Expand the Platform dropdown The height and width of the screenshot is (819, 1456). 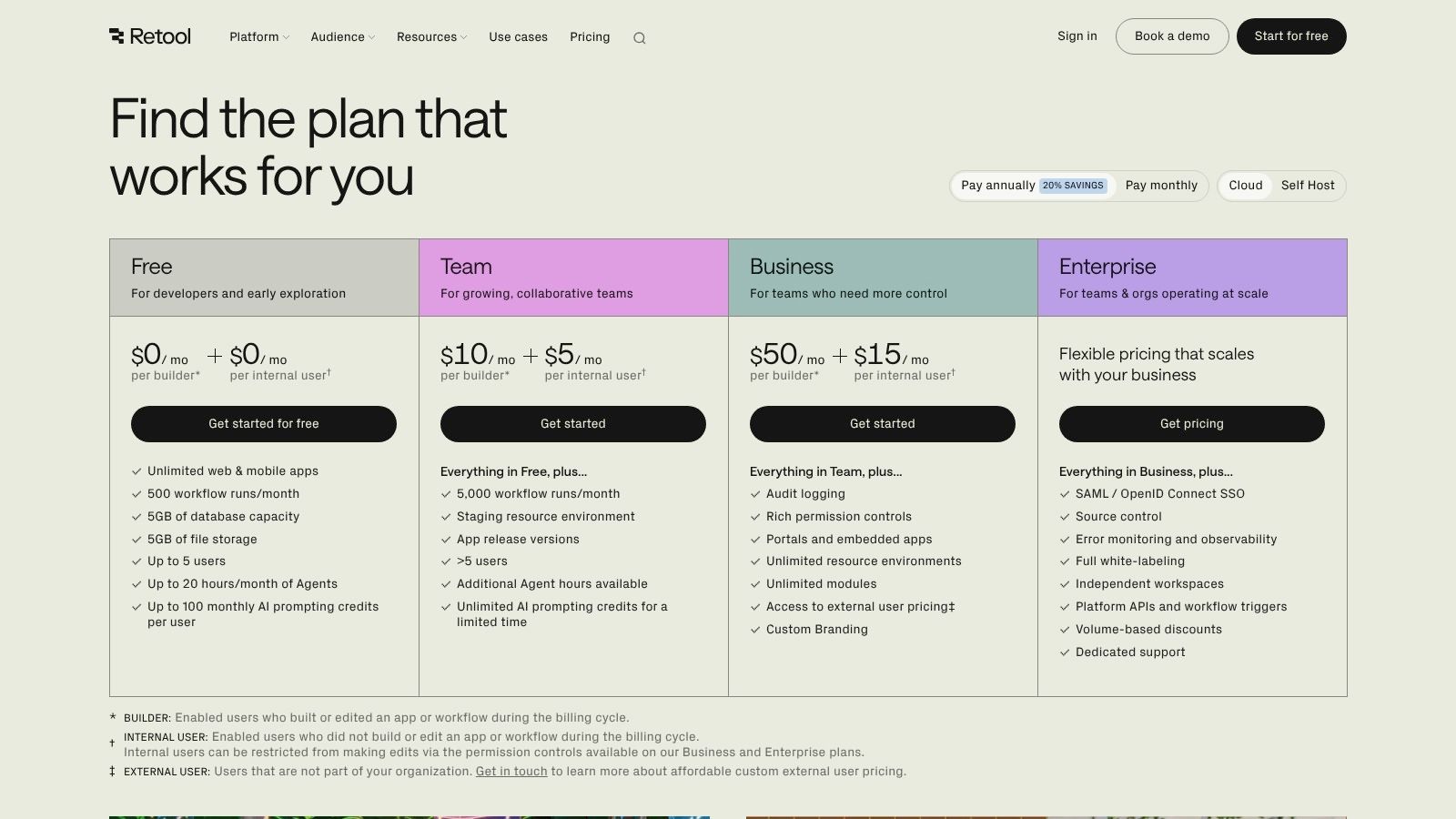click(x=258, y=36)
